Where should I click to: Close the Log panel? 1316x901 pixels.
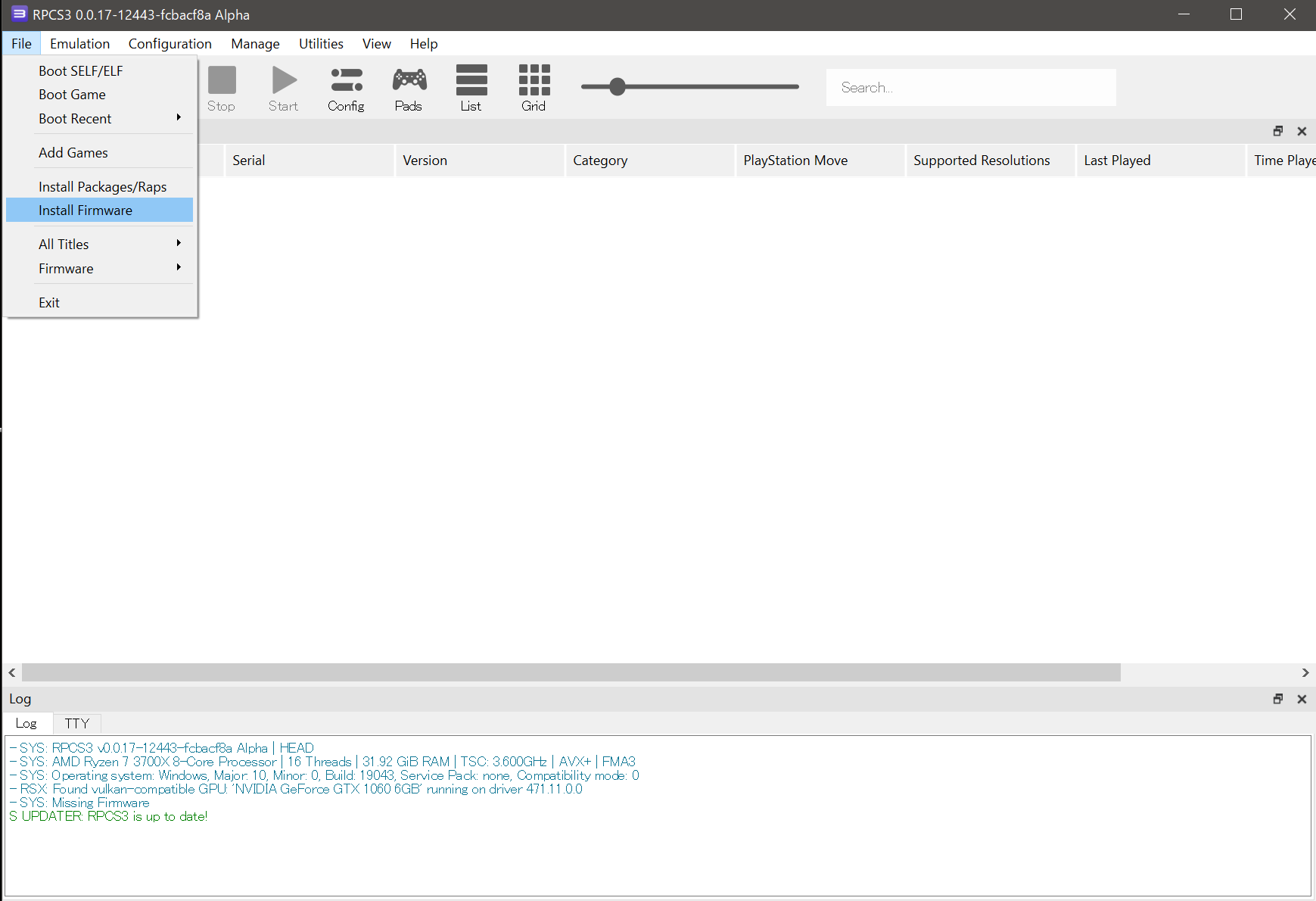pyautogui.click(x=1302, y=699)
